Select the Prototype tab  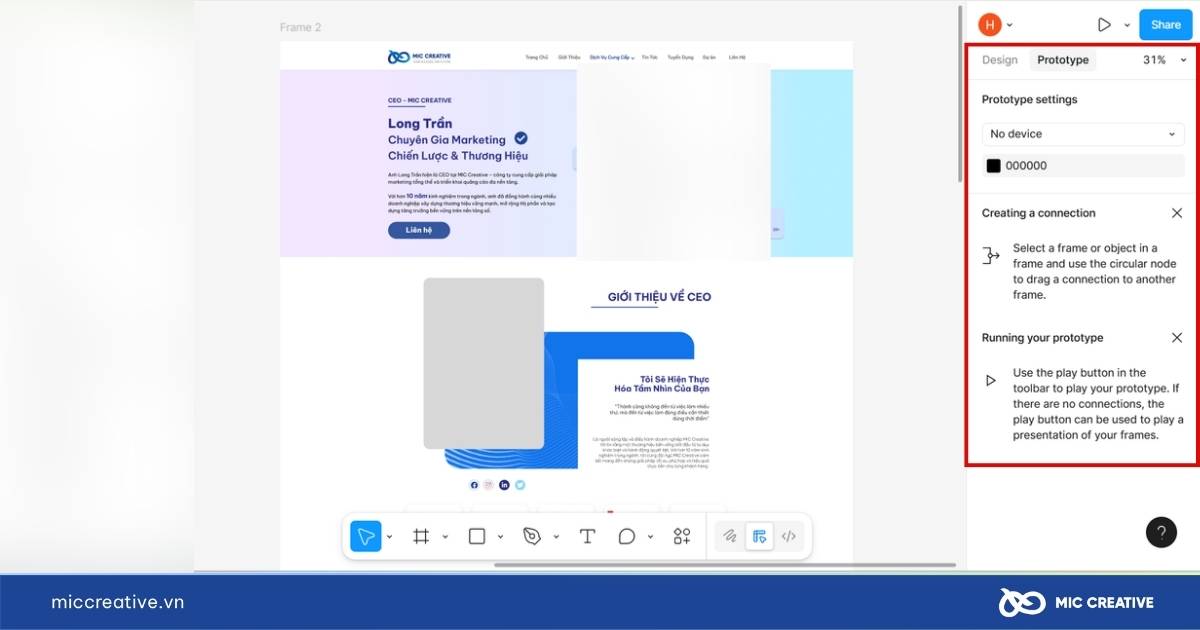tap(1062, 60)
